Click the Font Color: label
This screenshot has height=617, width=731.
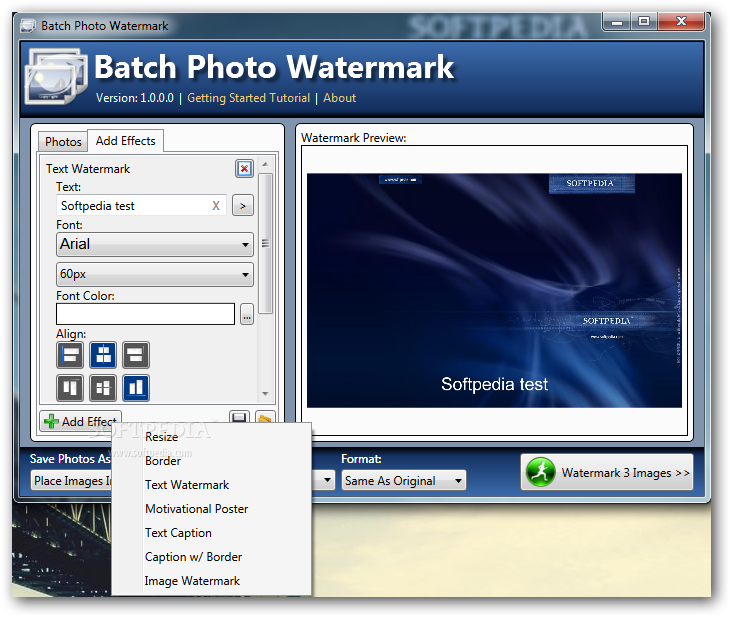(85, 296)
